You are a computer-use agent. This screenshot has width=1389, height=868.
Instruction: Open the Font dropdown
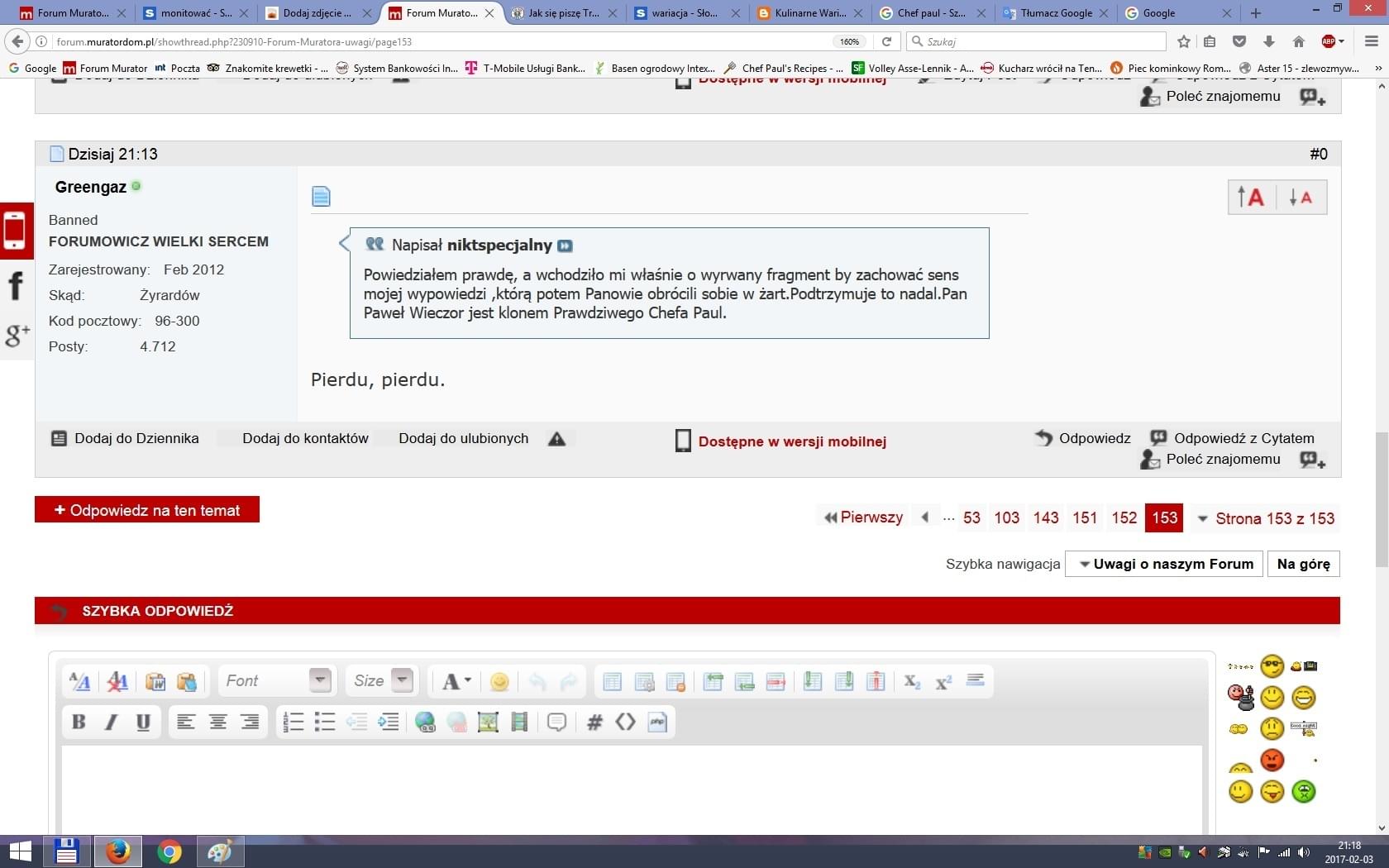point(319,680)
